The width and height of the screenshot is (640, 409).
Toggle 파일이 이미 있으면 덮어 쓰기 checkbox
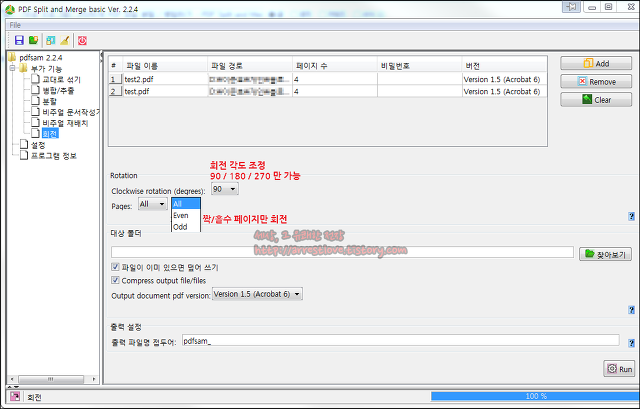[x=115, y=267]
